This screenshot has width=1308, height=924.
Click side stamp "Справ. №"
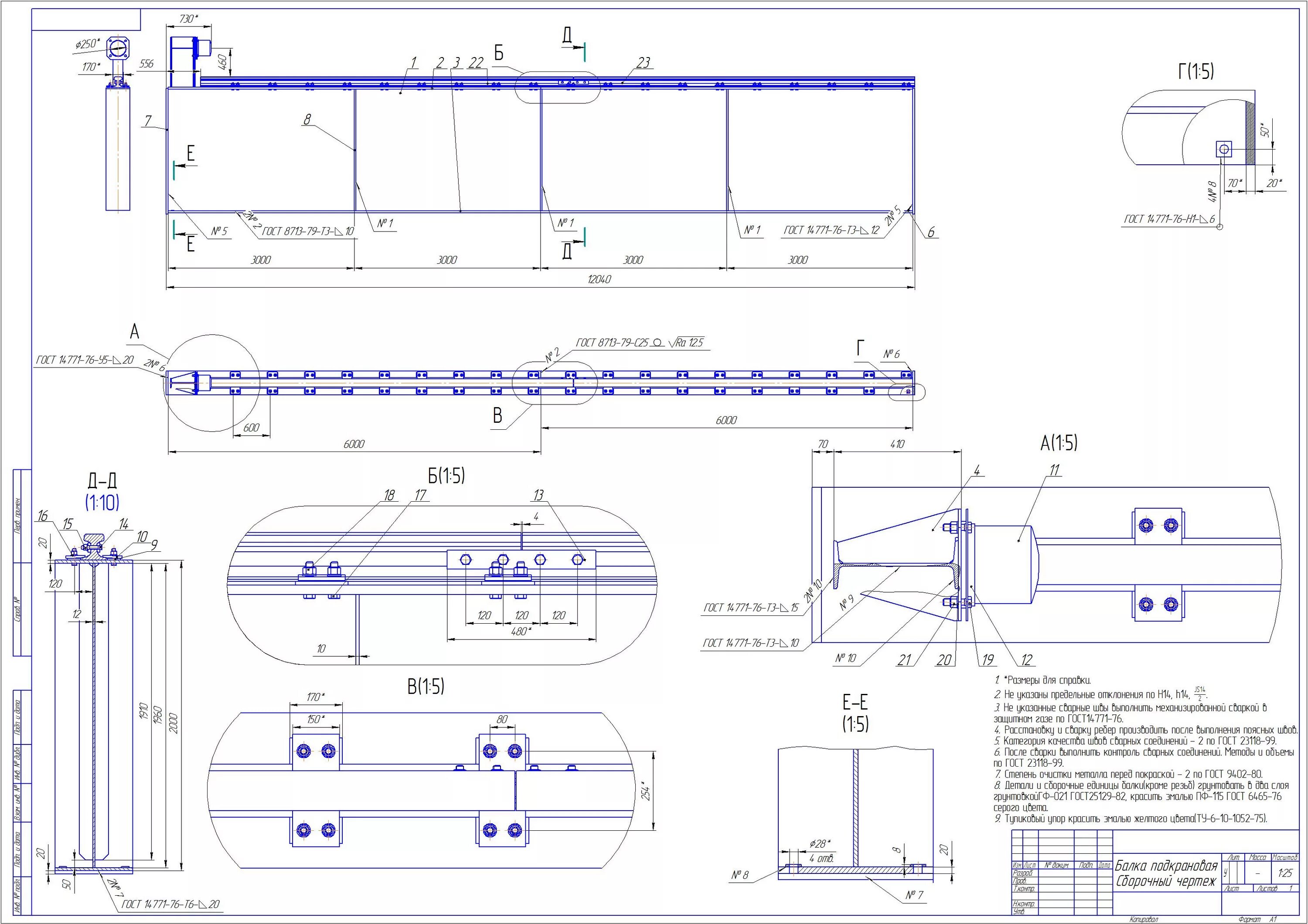pos(18,609)
